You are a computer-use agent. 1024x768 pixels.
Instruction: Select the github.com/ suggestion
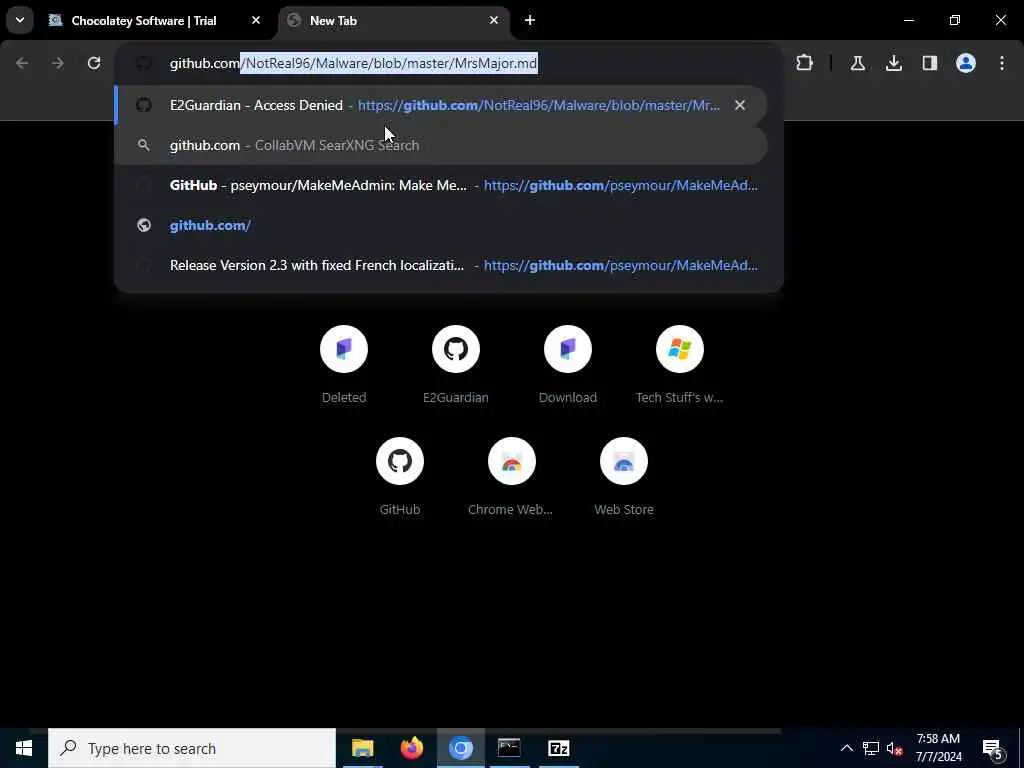point(441,225)
